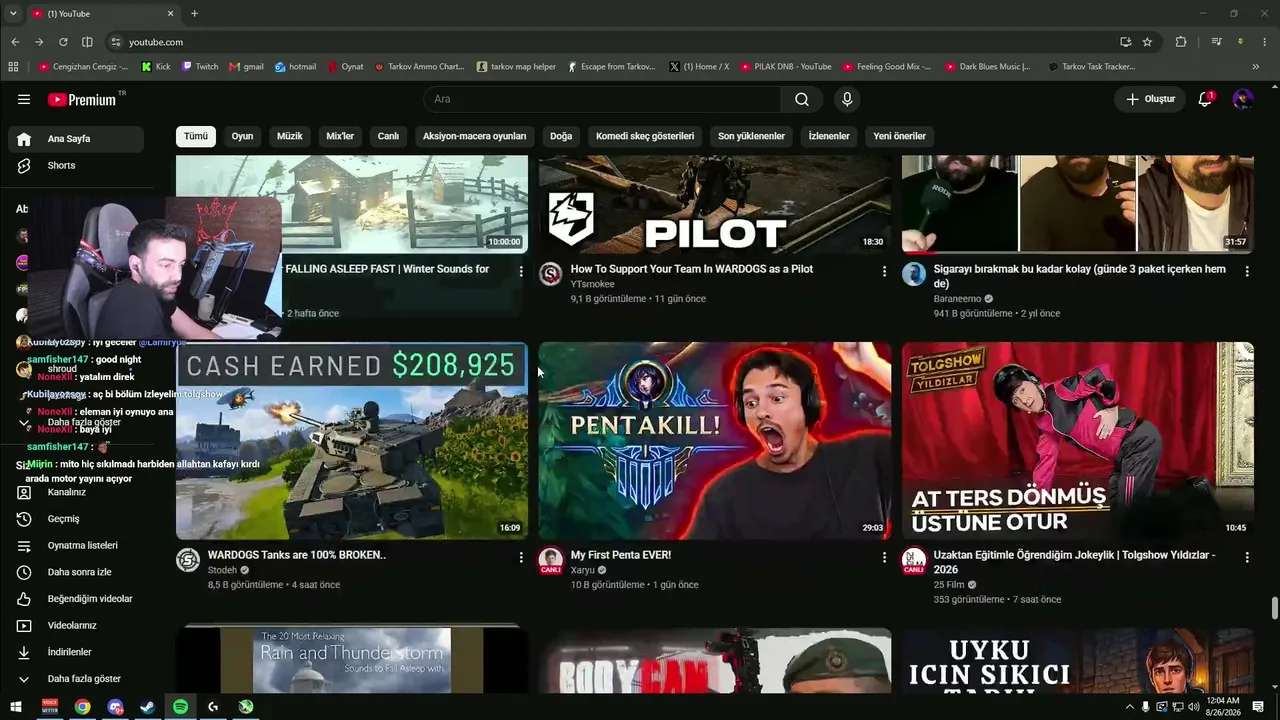The width and height of the screenshot is (1280, 720).
Task: Click the search magnifier button
Action: 802,99
